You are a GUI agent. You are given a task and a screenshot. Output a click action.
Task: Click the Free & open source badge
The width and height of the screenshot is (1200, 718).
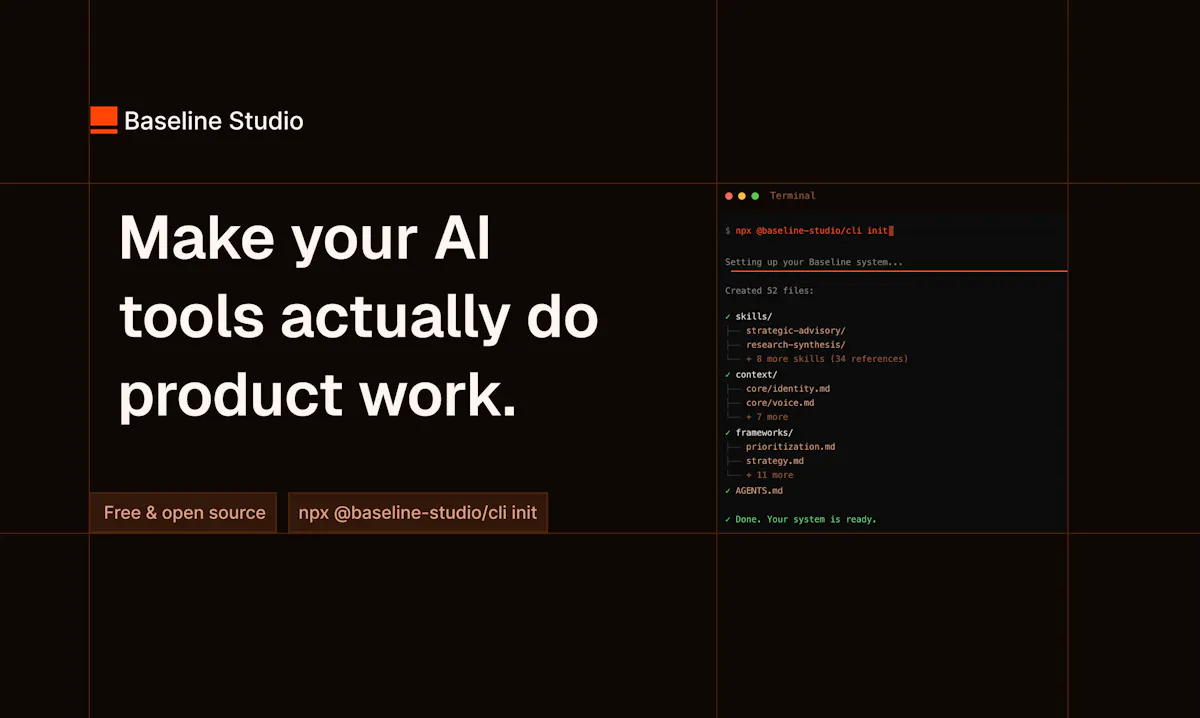tap(184, 513)
